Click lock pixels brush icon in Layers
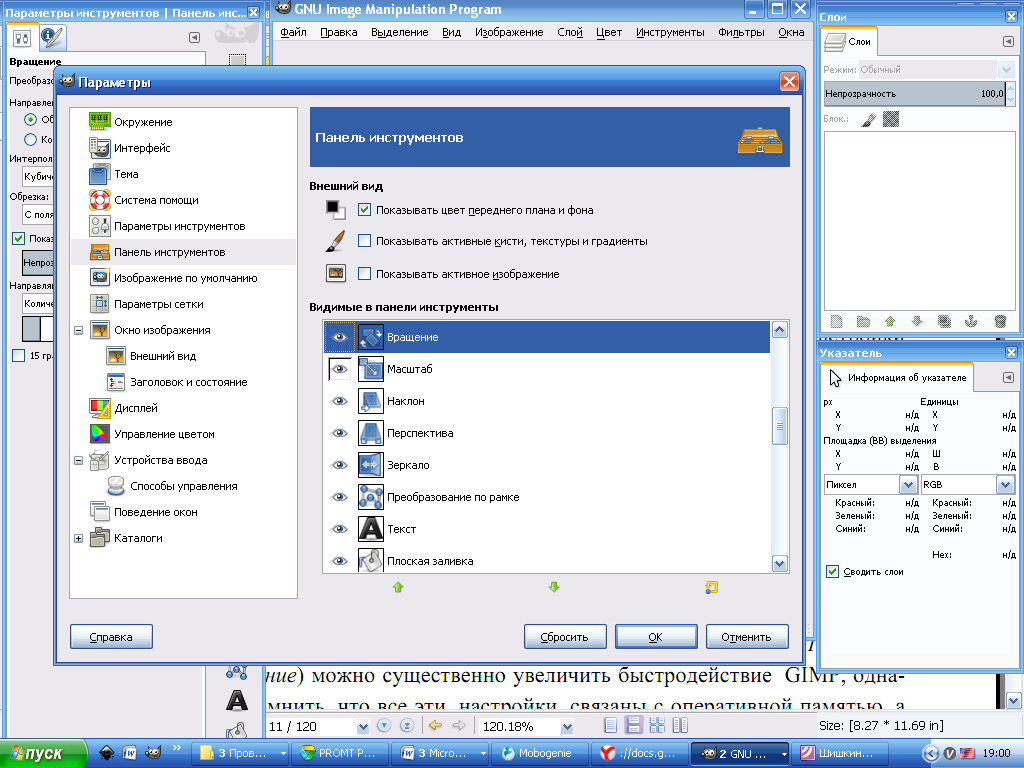 click(869, 120)
